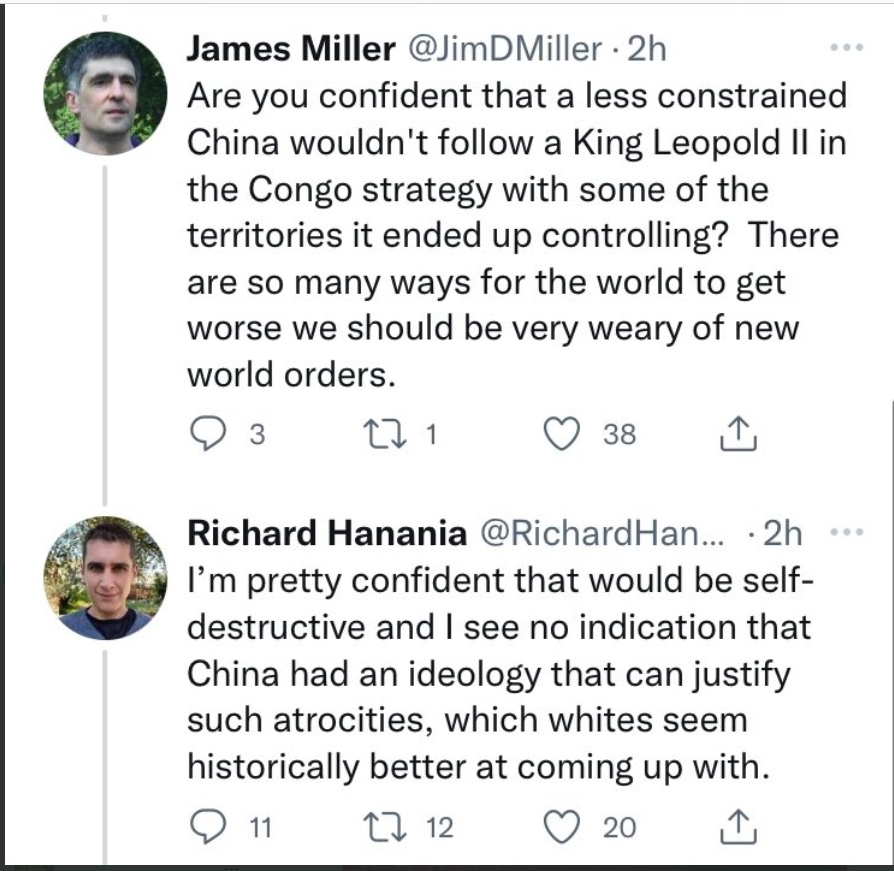Retweet James Miller's tweet
894x871 pixels.
(386, 434)
